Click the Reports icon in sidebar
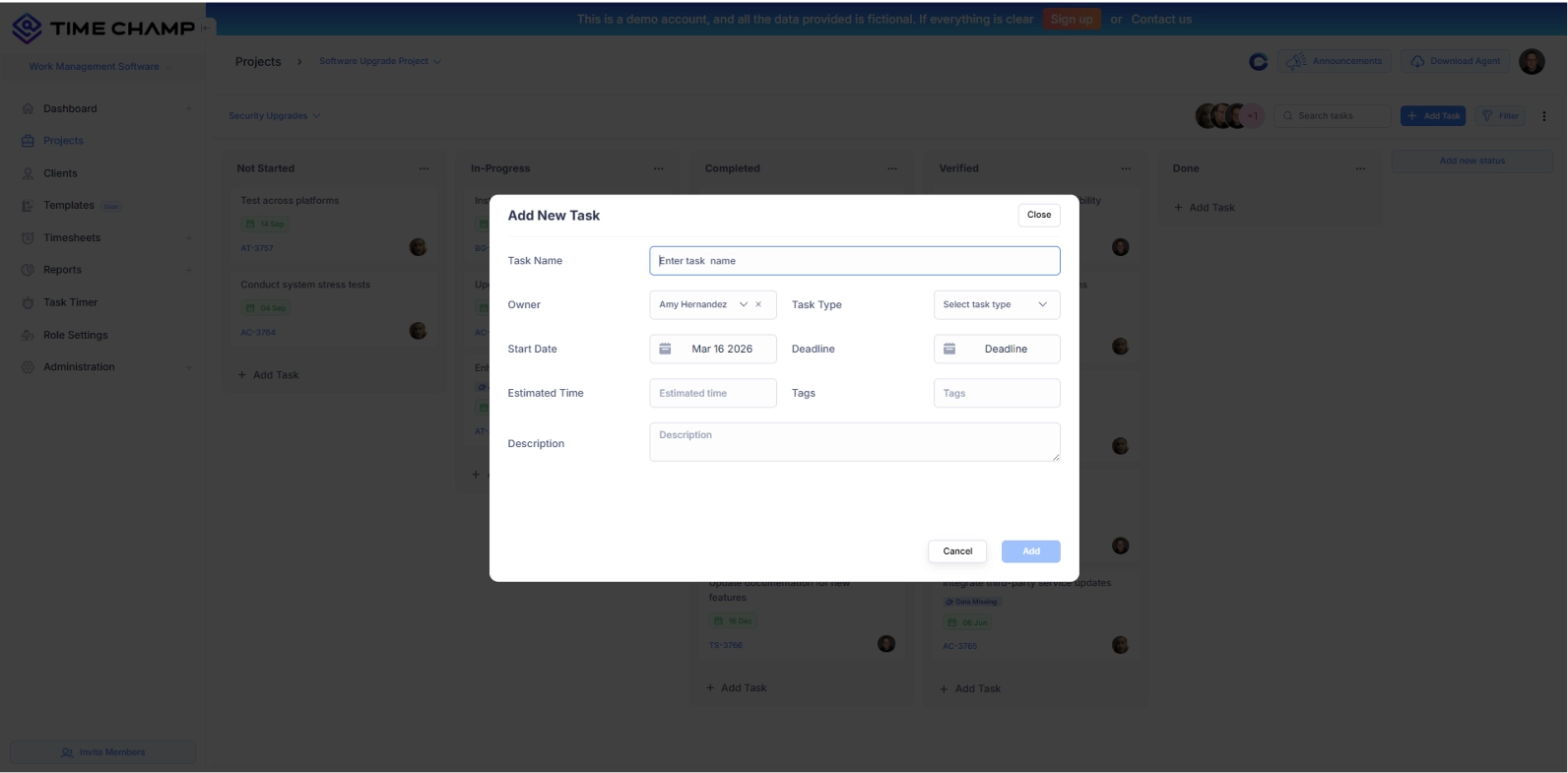The image size is (1568, 773). (28, 270)
